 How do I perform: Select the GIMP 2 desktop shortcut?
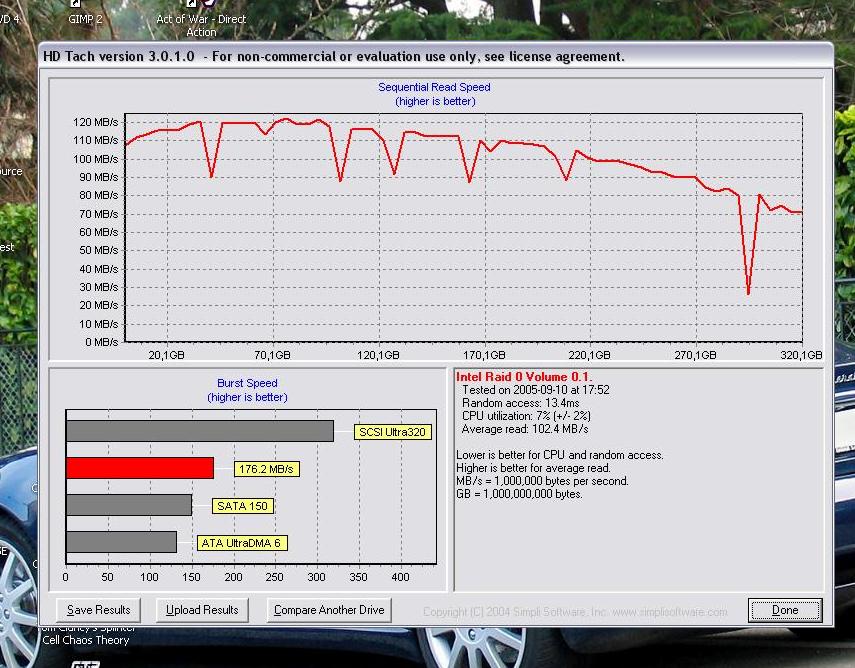85,14
